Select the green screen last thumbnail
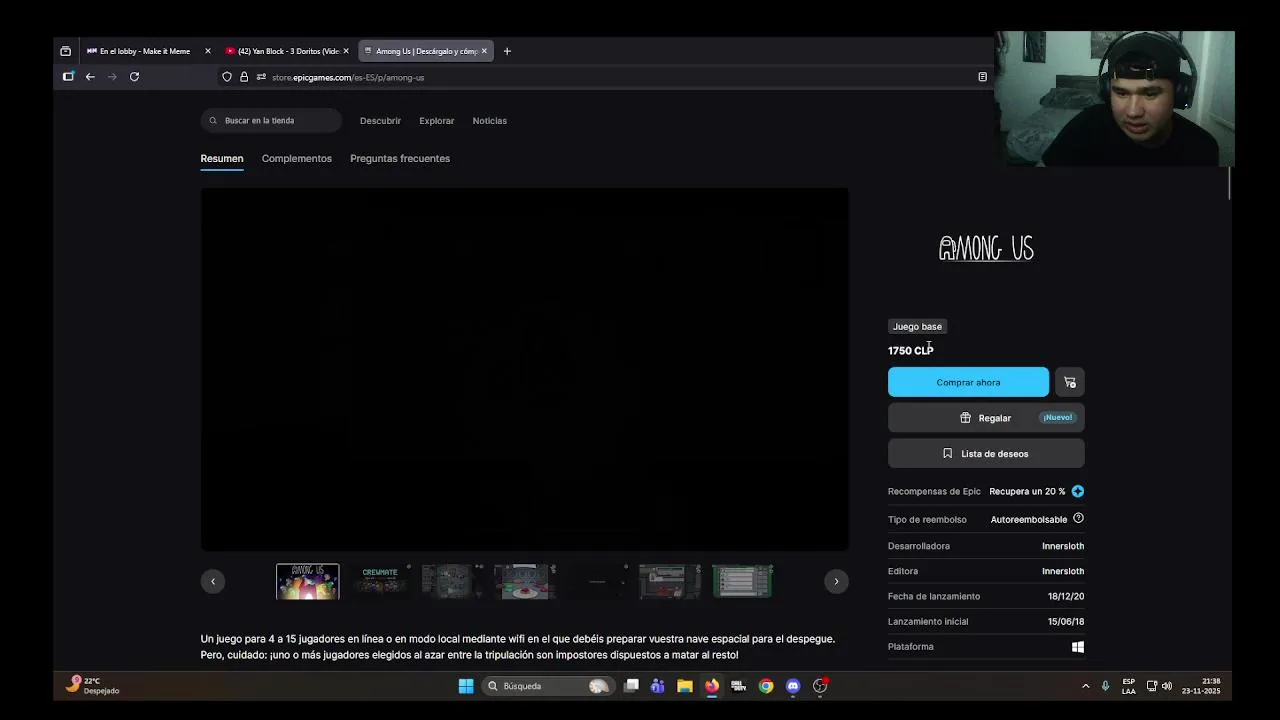Screen dimensions: 1280x720 click(x=742, y=582)
